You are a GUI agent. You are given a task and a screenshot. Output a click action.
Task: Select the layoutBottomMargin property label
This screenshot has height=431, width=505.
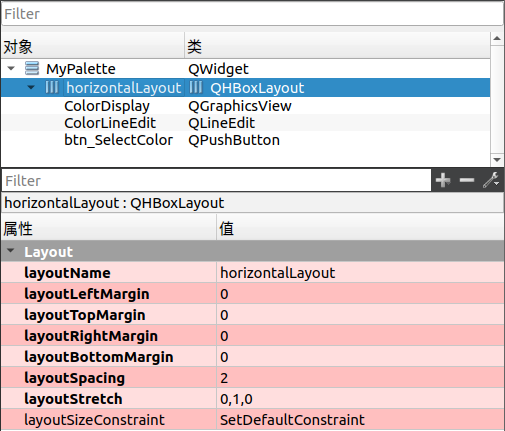click(99, 357)
